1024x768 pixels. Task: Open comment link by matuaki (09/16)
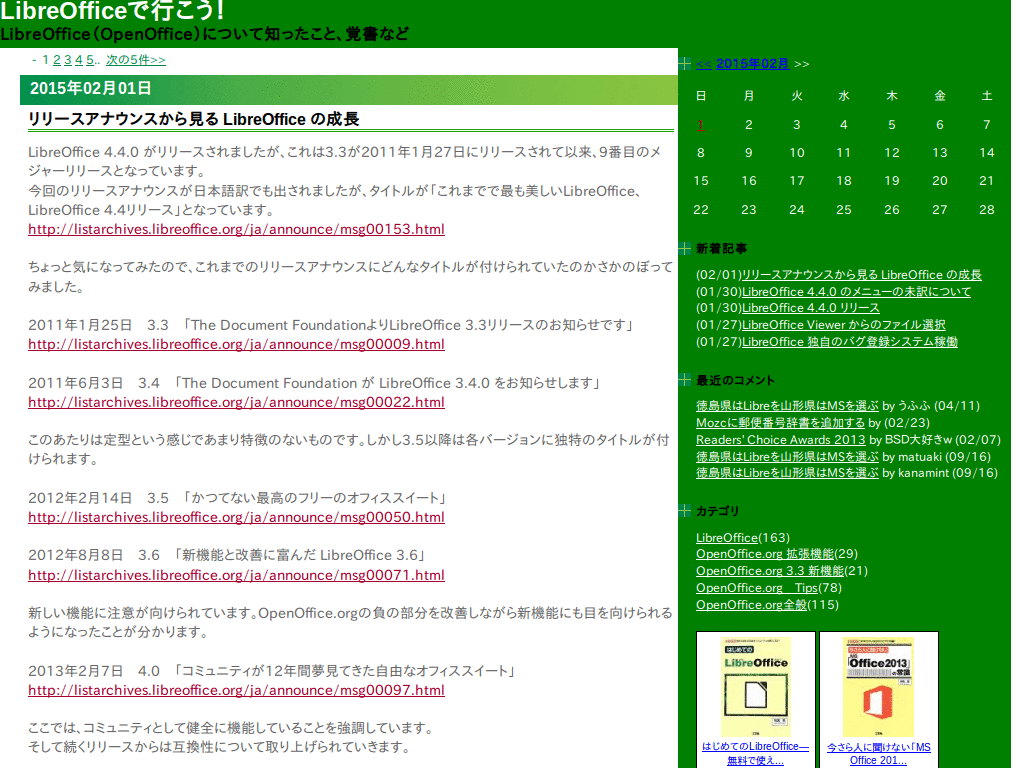(x=788, y=456)
